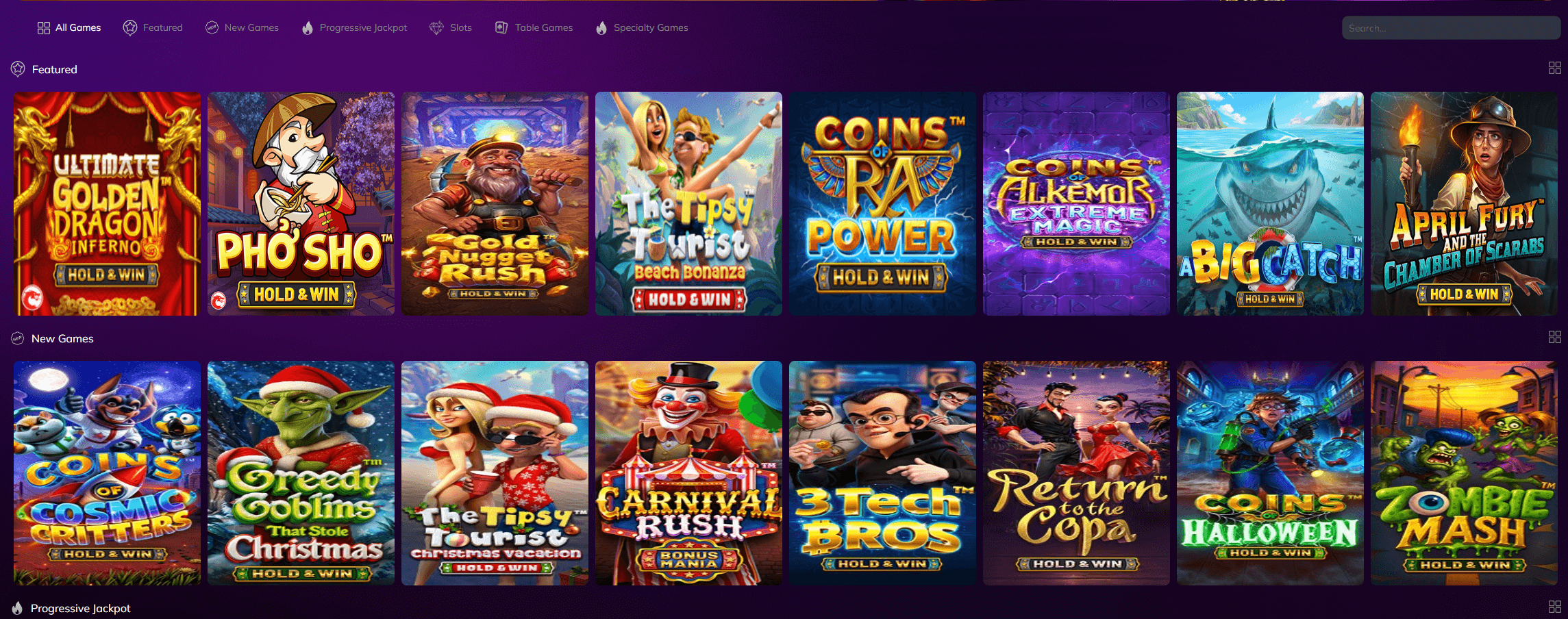The height and width of the screenshot is (619, 1568).
Task: Click the grid icon beside New Games heading
Action: coord(1554,337)
